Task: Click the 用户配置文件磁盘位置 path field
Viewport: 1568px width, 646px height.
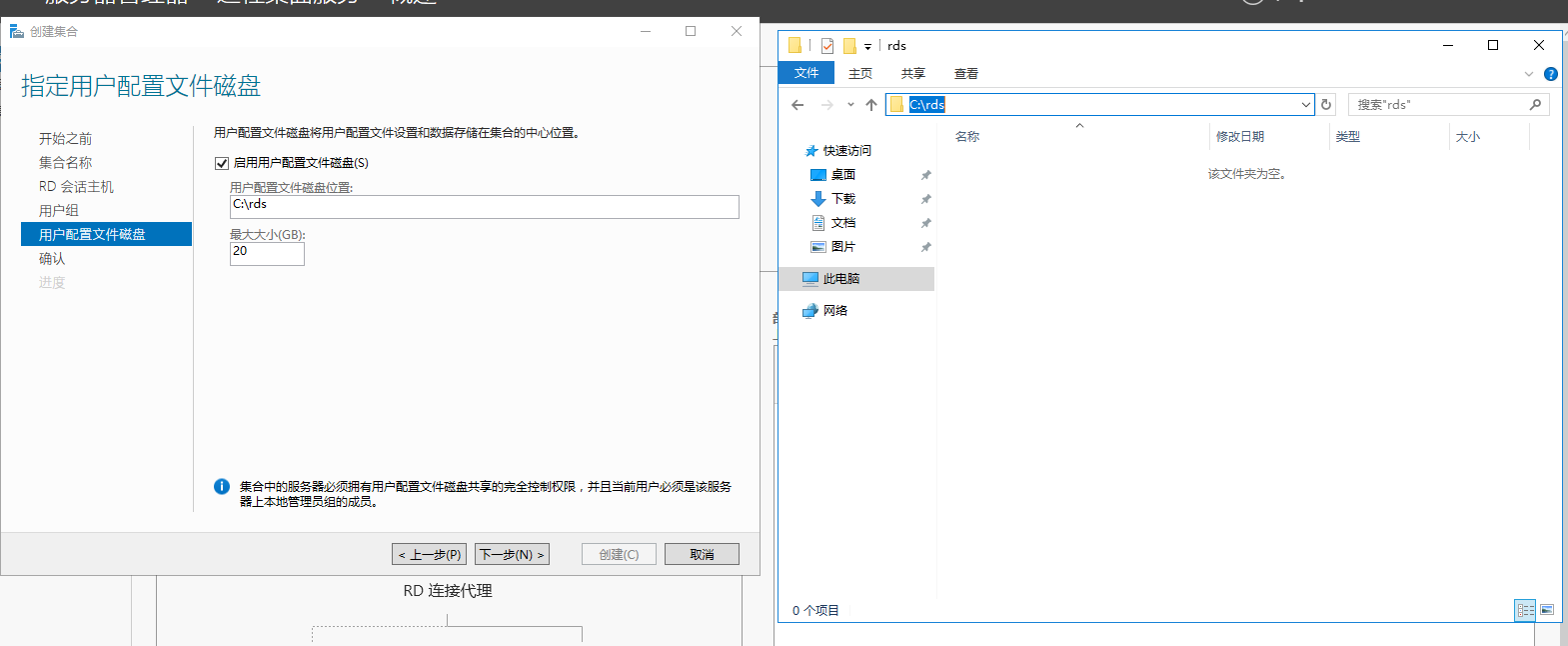Action: pos(484,206)
